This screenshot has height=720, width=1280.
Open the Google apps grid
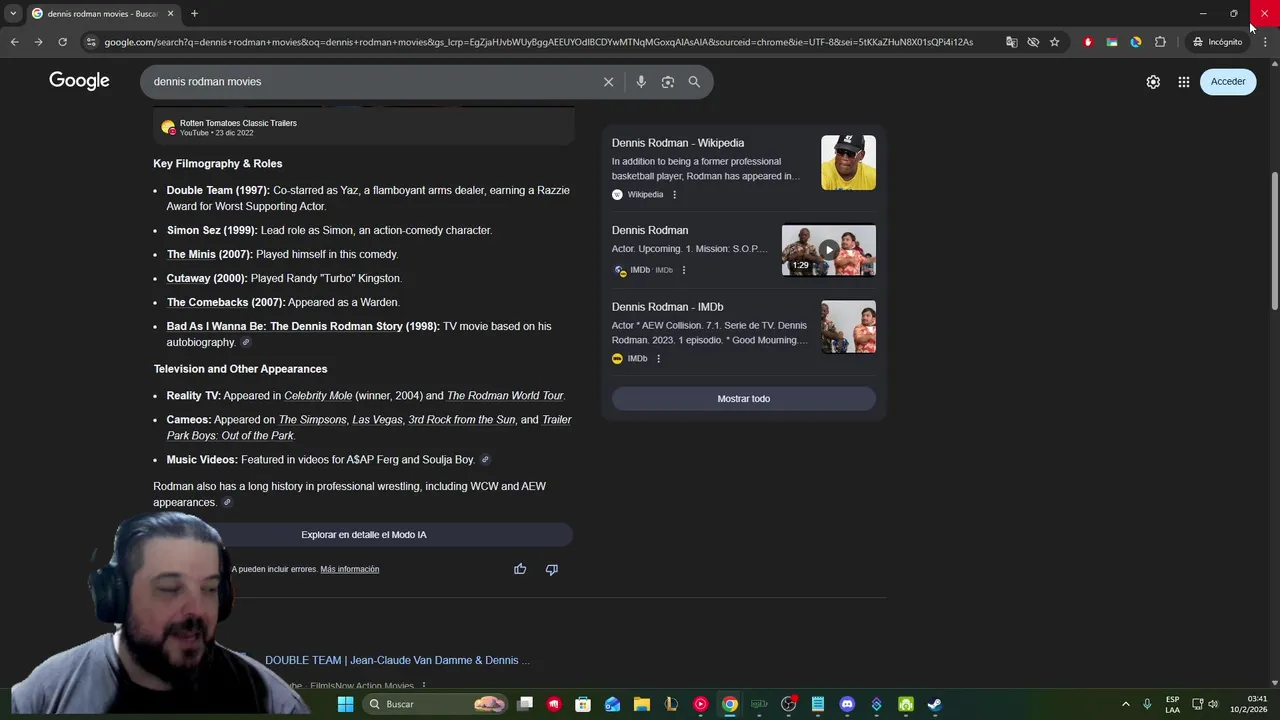coord(1184,82)
